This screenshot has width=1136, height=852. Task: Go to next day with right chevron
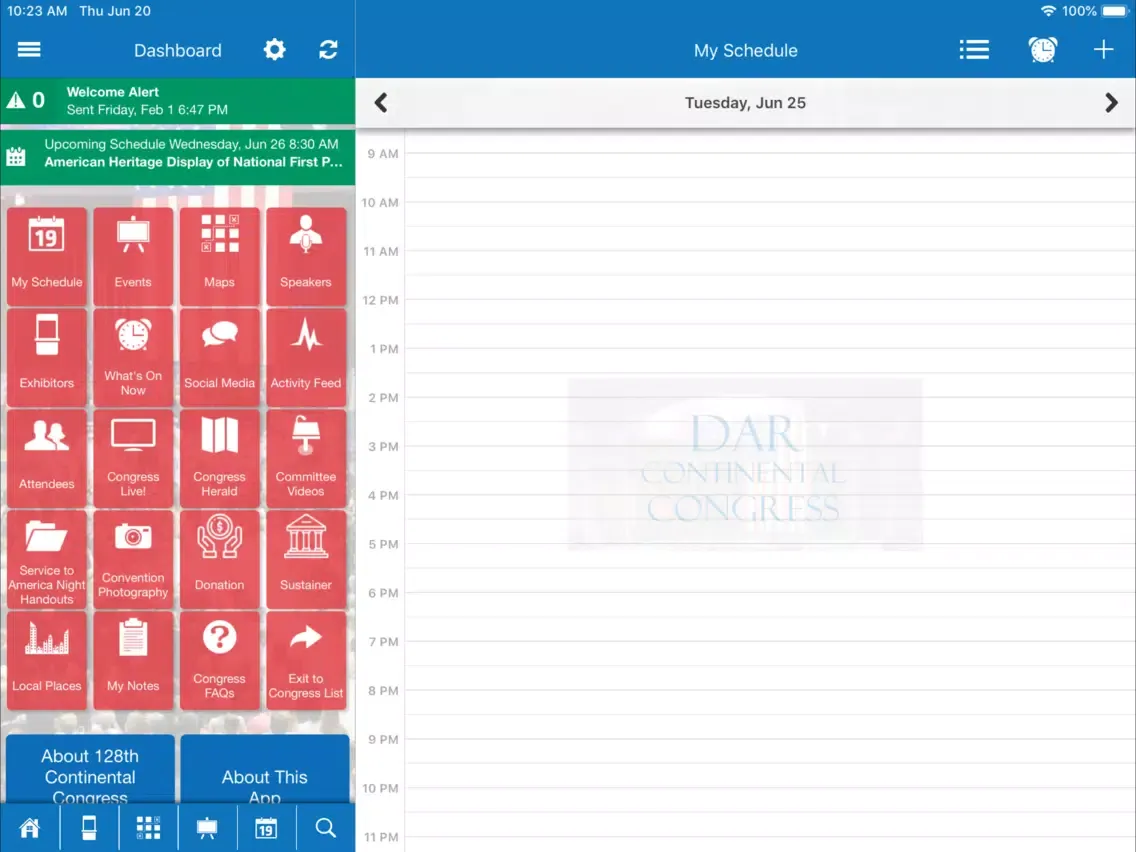(1111, 103)
